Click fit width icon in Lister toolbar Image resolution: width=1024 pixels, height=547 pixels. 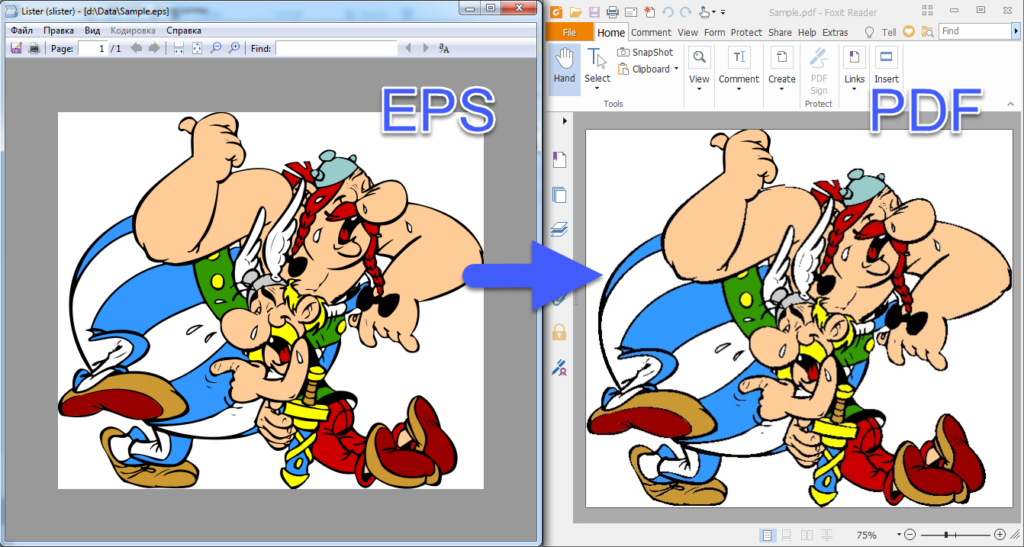[x=178, y=48]
